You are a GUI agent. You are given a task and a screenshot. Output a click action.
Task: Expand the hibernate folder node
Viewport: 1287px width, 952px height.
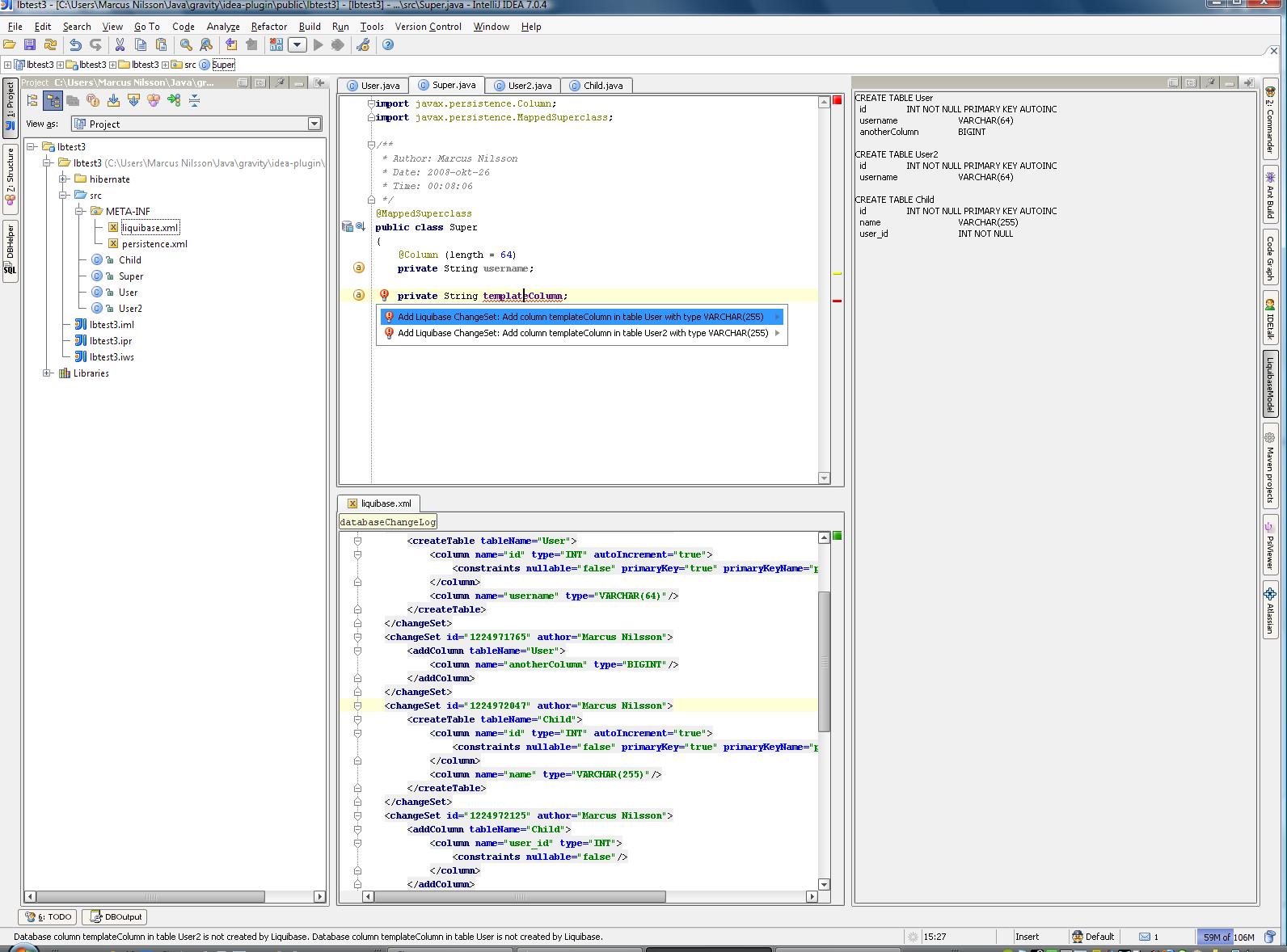(64, 179)
